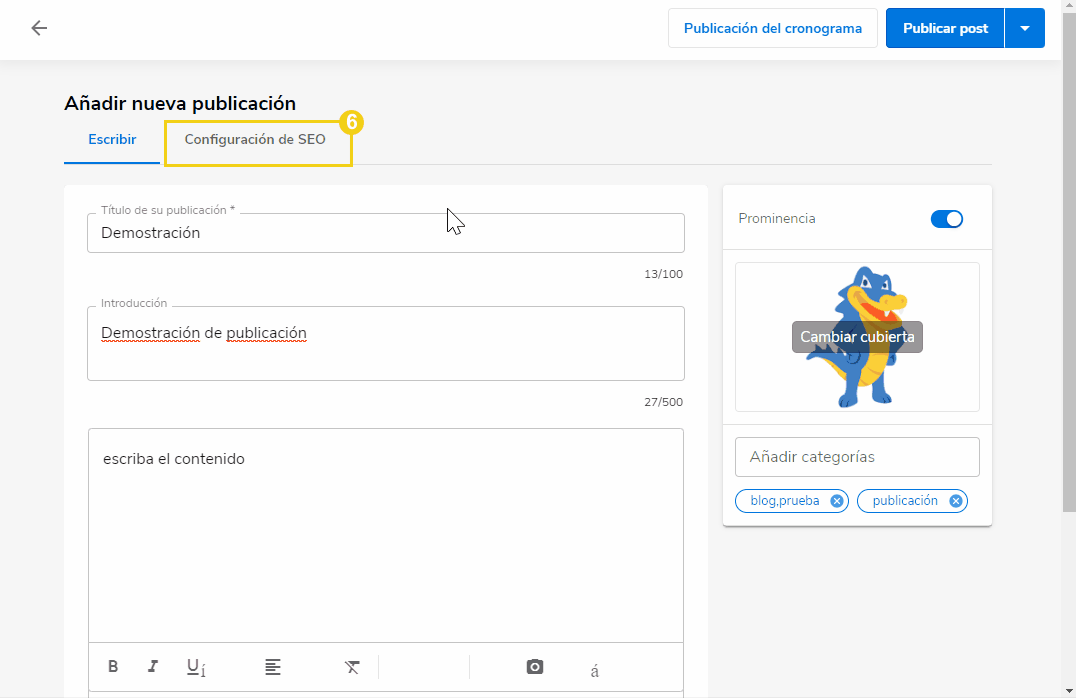Click the Publicar post button
The height and width of the screenshot is (698, 1076).
click(945, 28)
